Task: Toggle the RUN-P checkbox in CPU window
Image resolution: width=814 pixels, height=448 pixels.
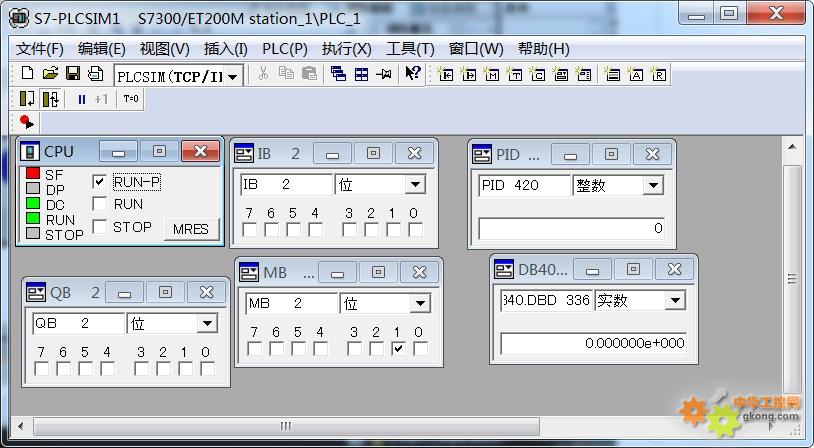Action: 99,181
